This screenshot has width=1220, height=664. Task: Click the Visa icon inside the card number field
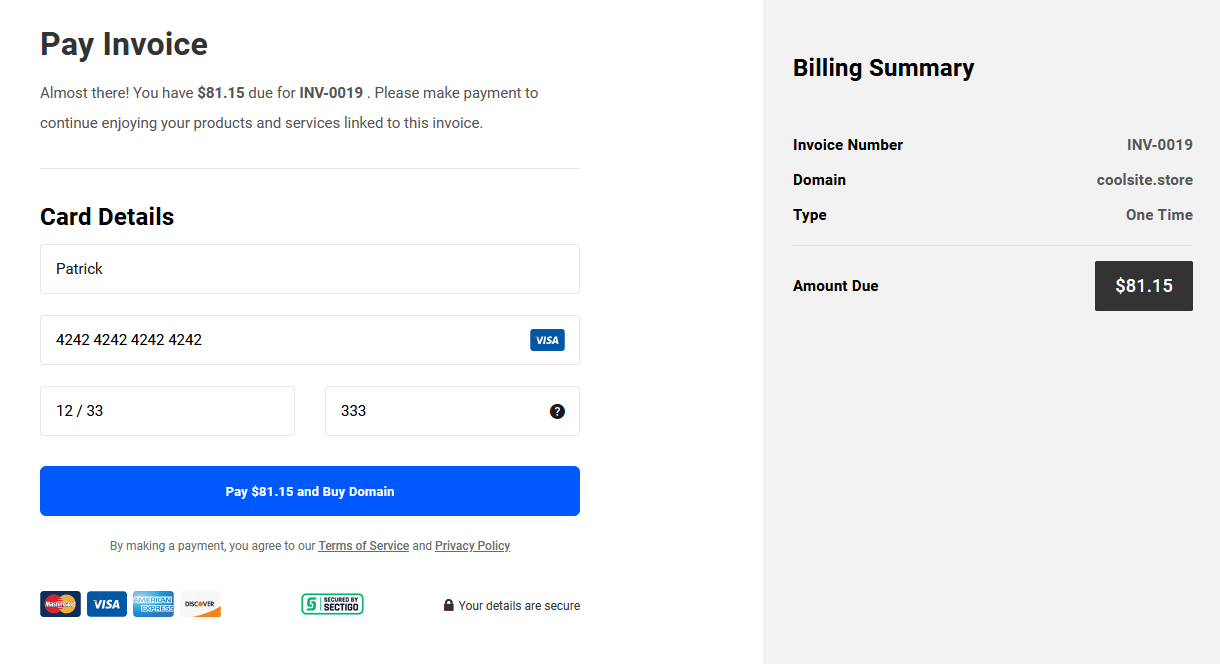pyautogui.click(x=547, y=340)
